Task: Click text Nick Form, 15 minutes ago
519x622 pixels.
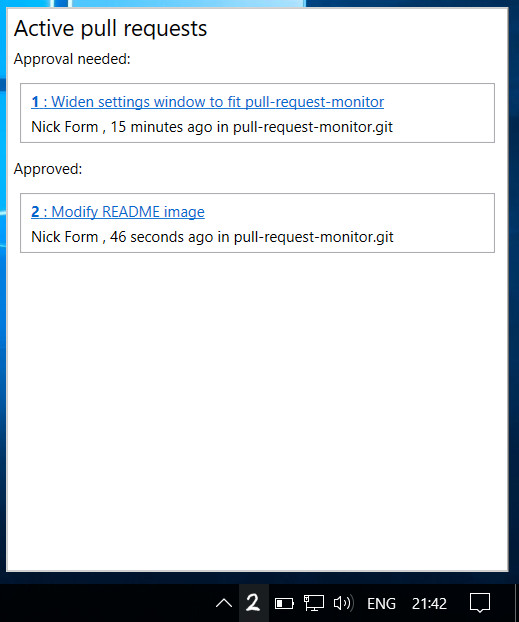Action: 119,127
